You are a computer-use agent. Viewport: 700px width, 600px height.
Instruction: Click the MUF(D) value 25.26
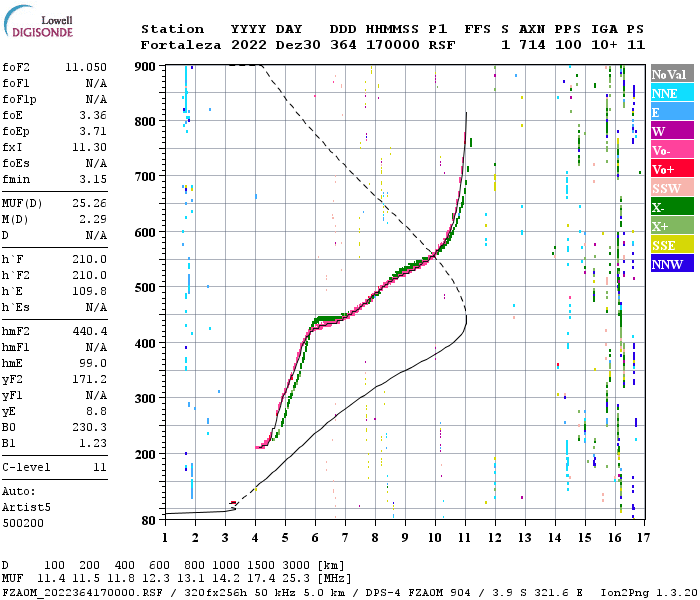tap(89, 203)
